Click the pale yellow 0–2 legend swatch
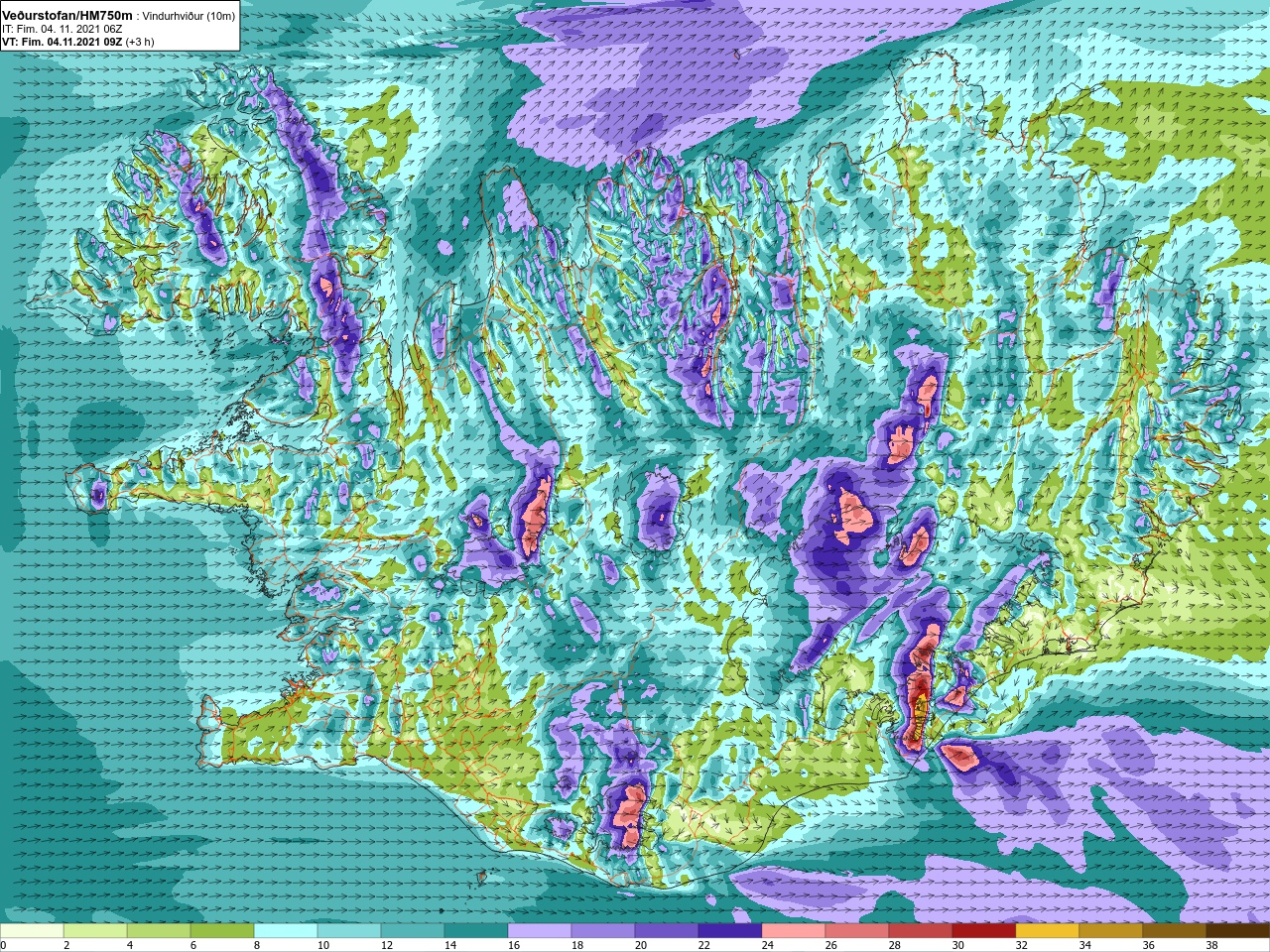 tap(32, 931)
